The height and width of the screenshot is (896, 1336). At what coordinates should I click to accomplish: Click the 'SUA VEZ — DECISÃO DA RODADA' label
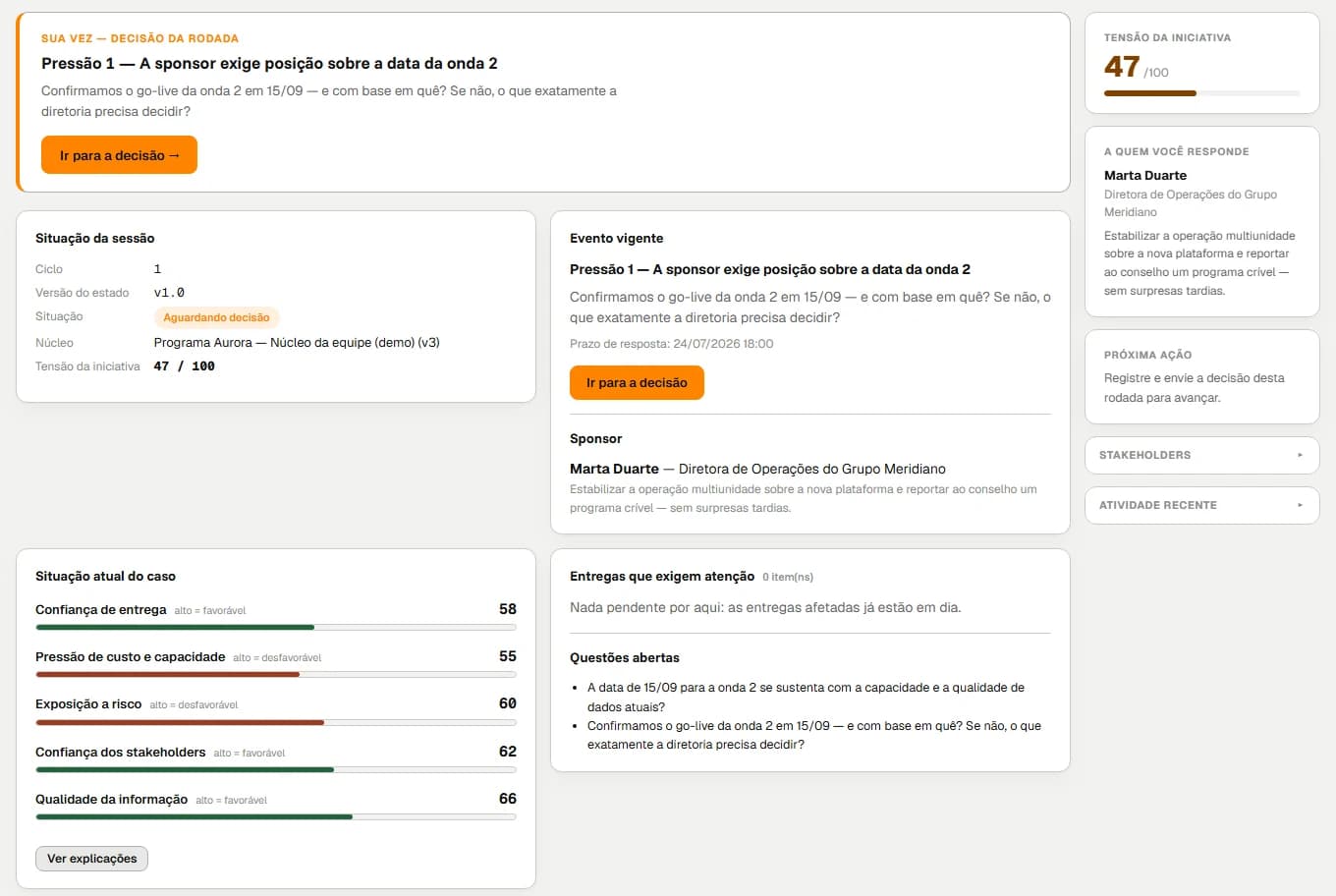pyautogui.click(x=139, y=38)
